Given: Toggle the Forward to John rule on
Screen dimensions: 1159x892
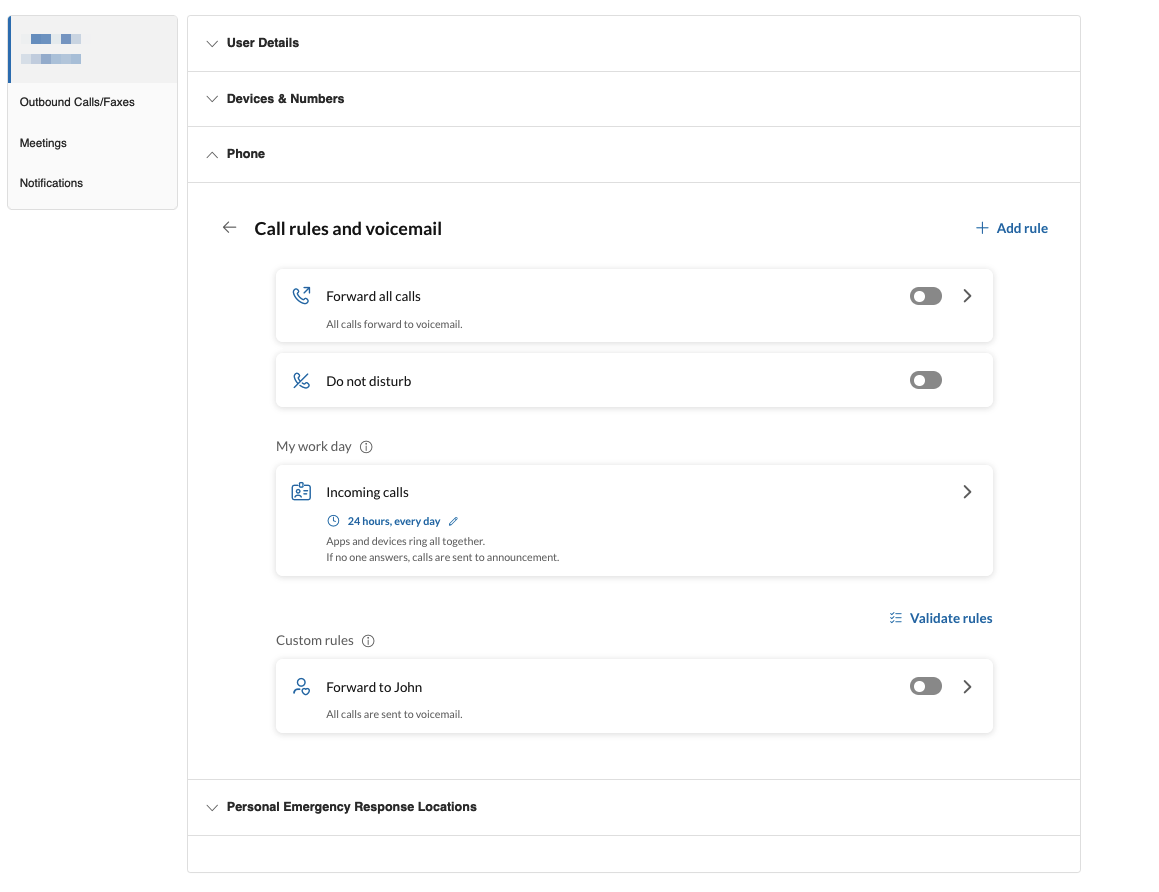Looking at the screenshot, I should (x=925, y=687).
